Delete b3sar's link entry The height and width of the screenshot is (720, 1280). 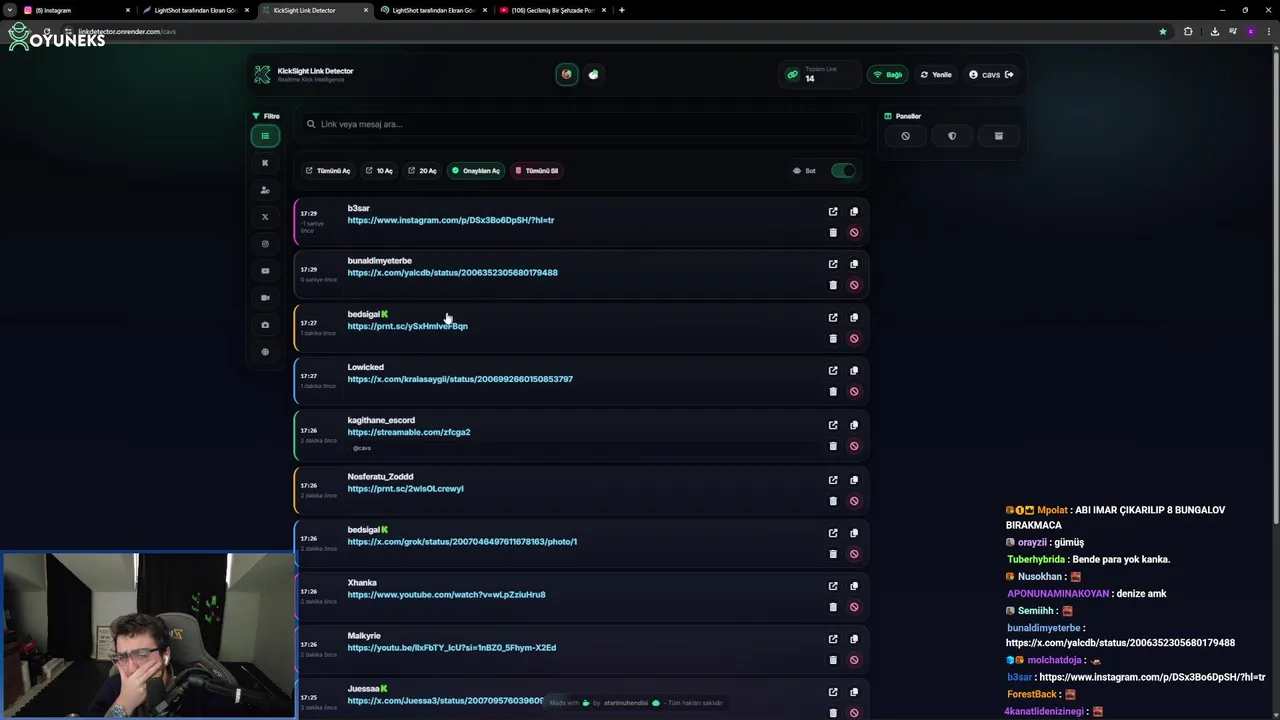click(x=833, y=233)
